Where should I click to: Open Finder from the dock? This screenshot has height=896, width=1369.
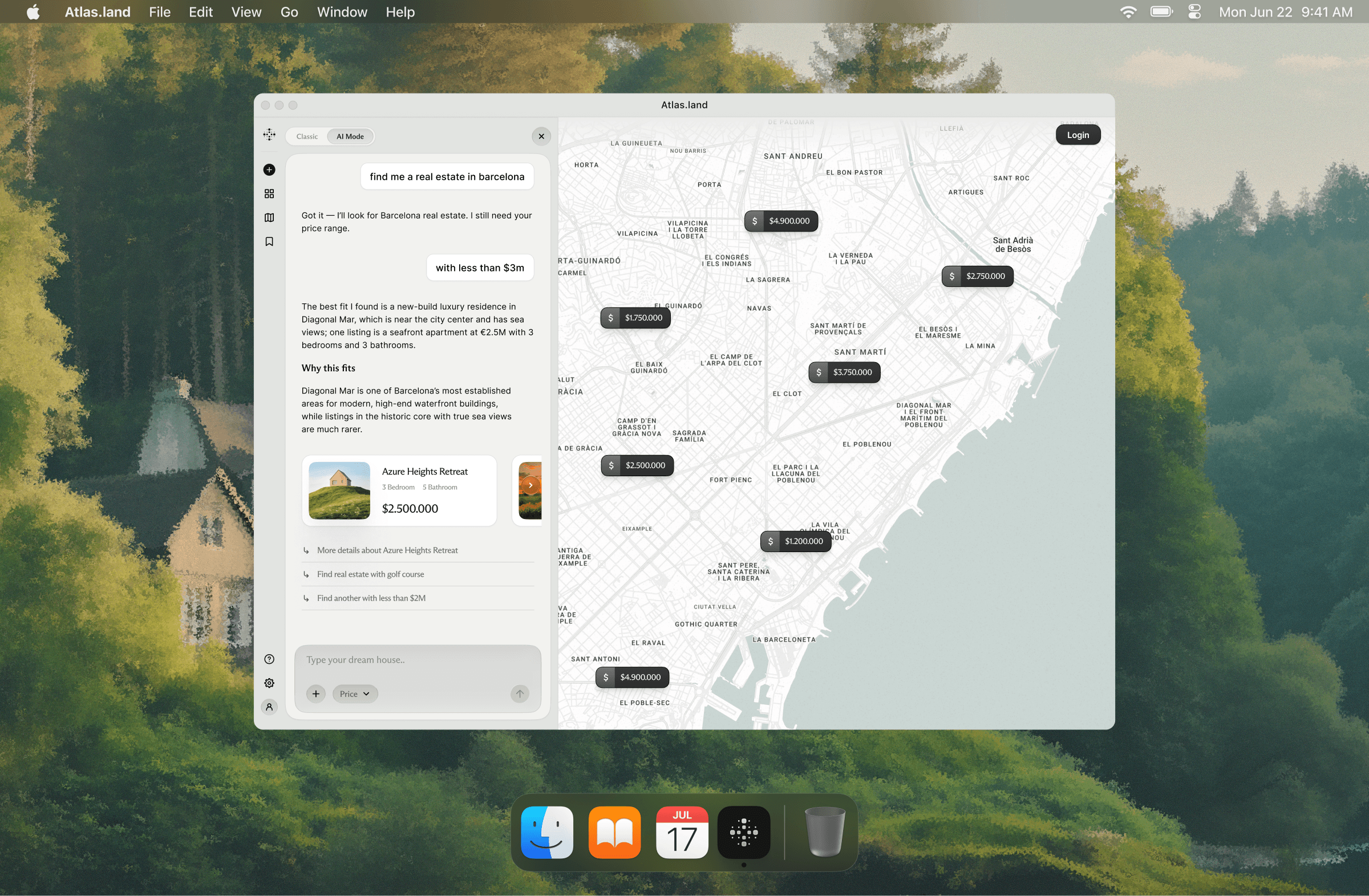pyautogui.click(x=547, y=832)
